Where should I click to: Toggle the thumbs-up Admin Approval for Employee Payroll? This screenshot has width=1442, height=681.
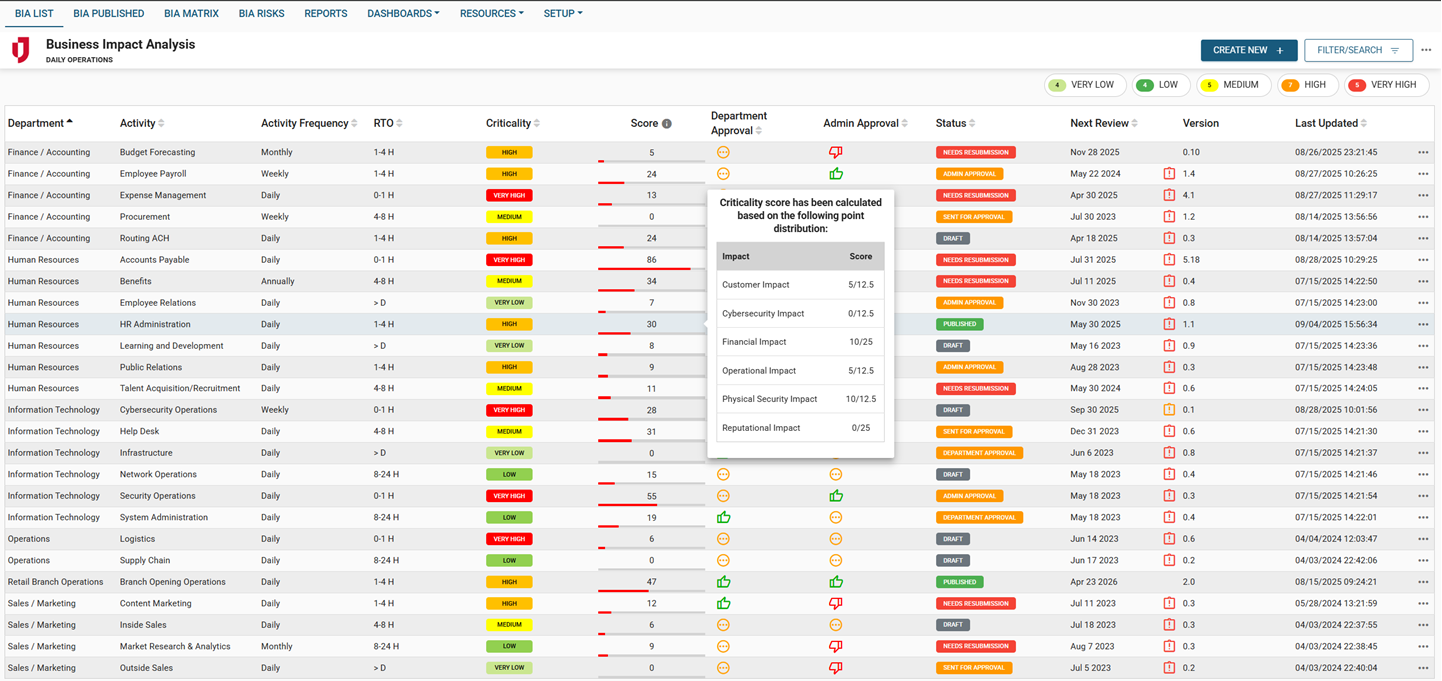point(837,173)
